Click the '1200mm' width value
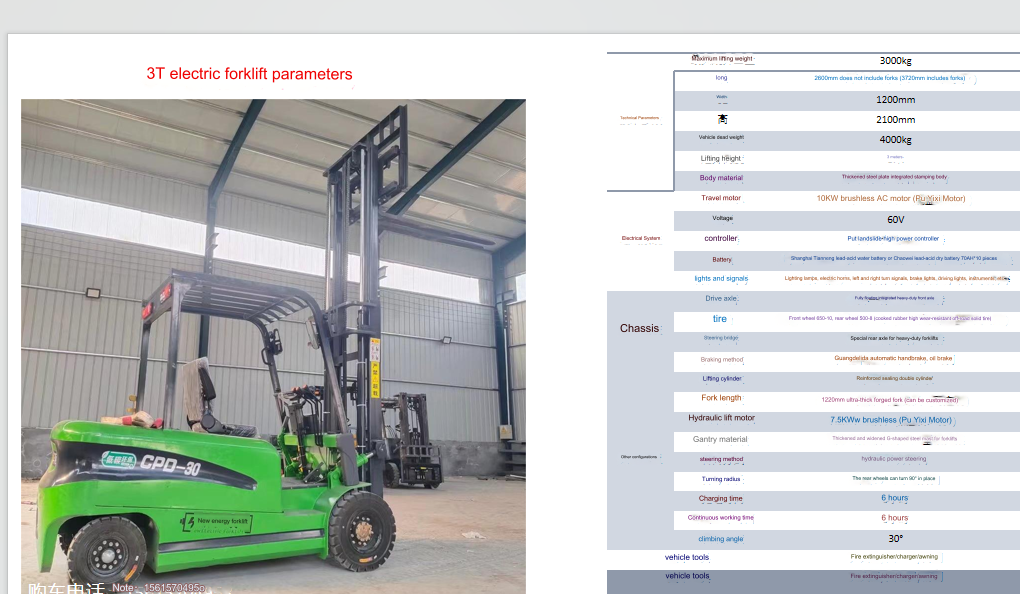This screenshot has width=1020, height=594. [x=895, y=100]
